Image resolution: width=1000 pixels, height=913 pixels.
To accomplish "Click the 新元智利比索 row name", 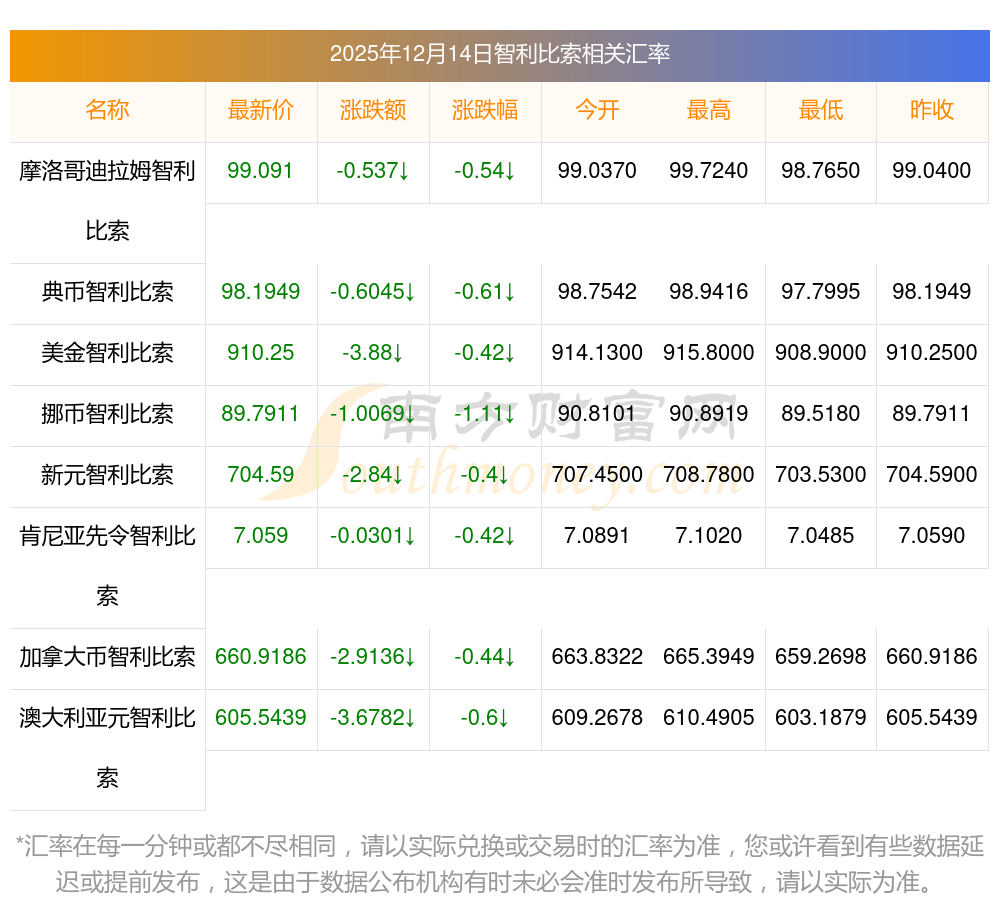I will [x=107, y=475].
